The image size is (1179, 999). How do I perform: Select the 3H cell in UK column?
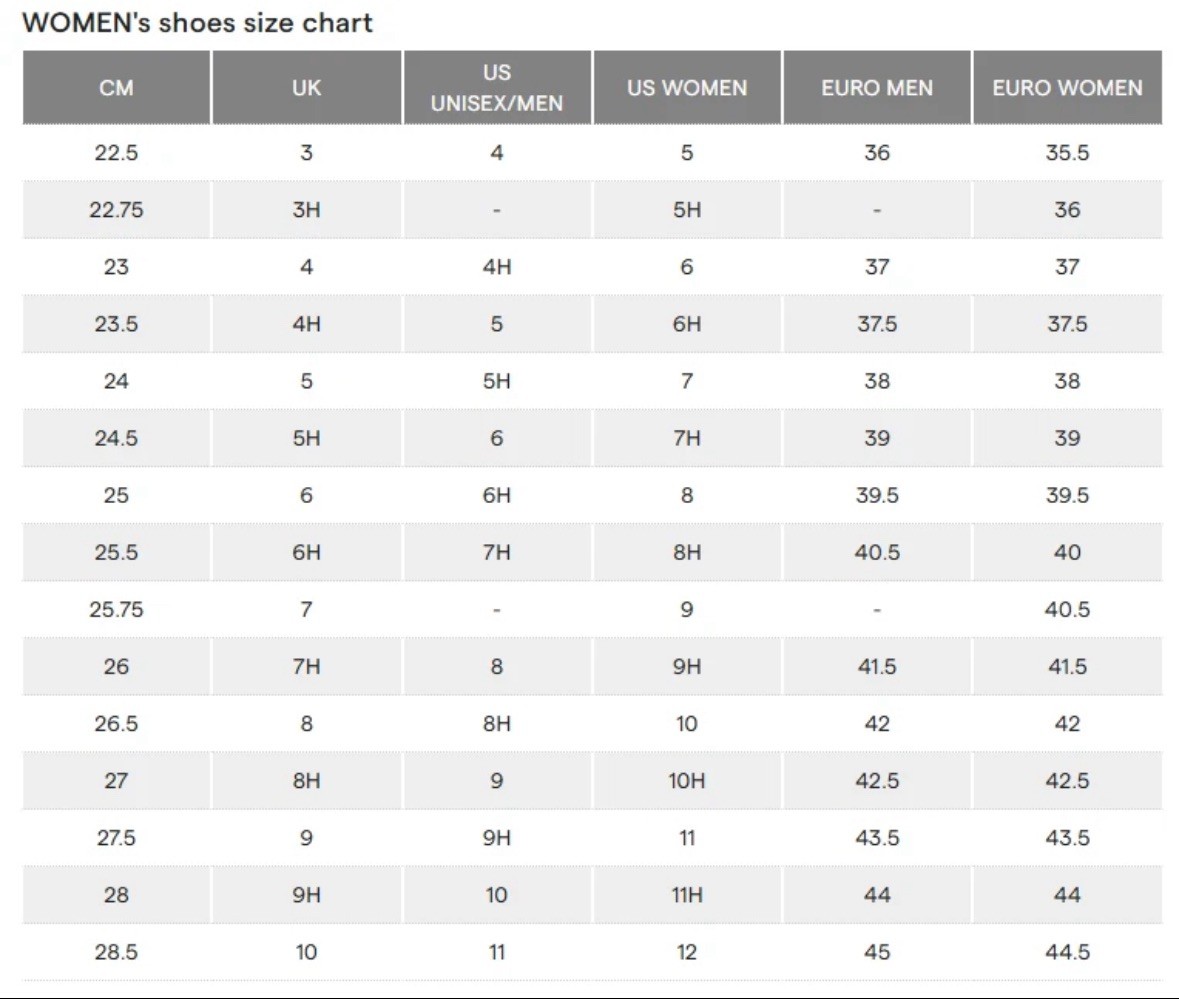point(306,210)
